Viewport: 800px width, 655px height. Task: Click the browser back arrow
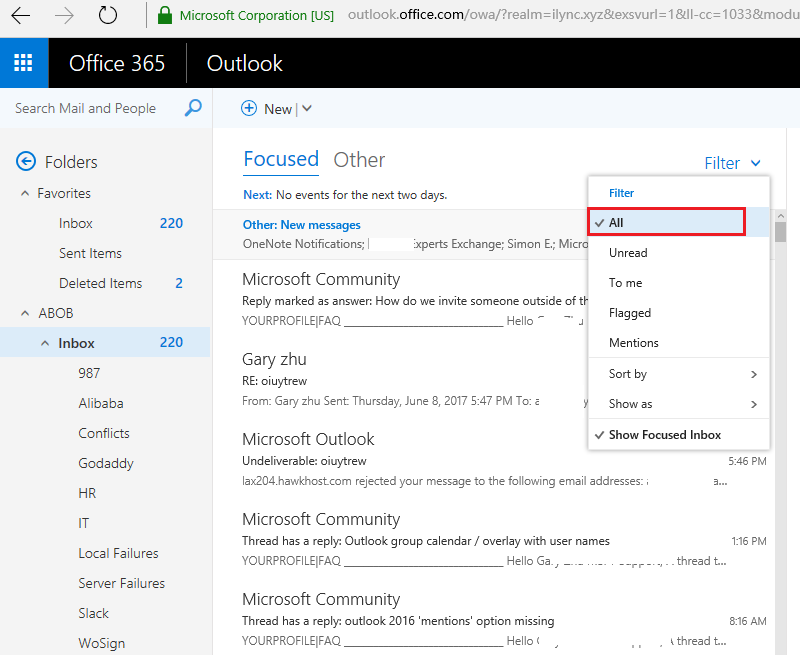(x=22, y=16)
